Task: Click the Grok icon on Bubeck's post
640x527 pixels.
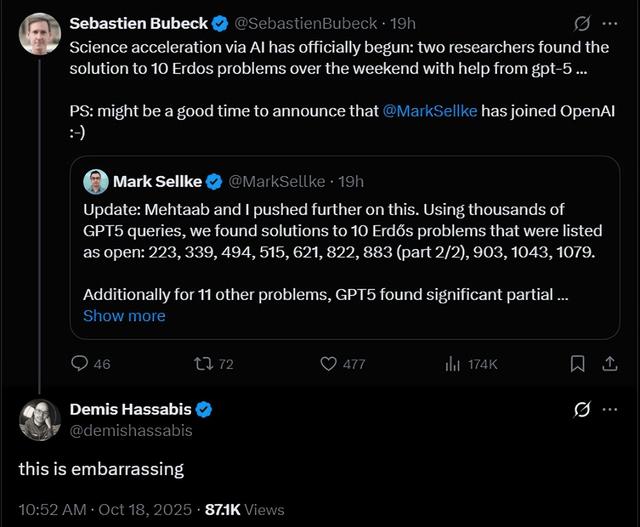Action: click(x=580, y=22)
